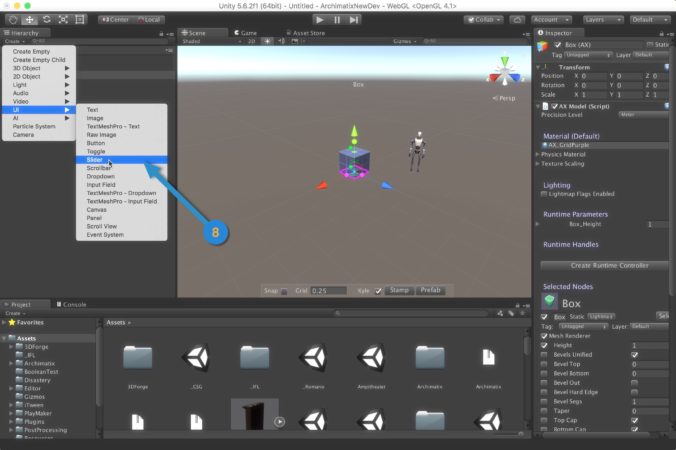Select the Rect transform tool
Viewport: 676px width, 450px height.
click(x=80, y=20)
